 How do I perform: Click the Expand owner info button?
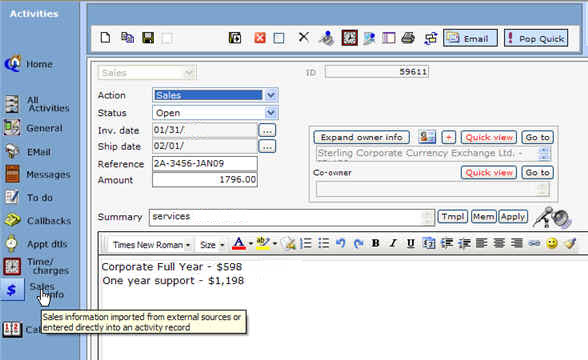point(362,137)
